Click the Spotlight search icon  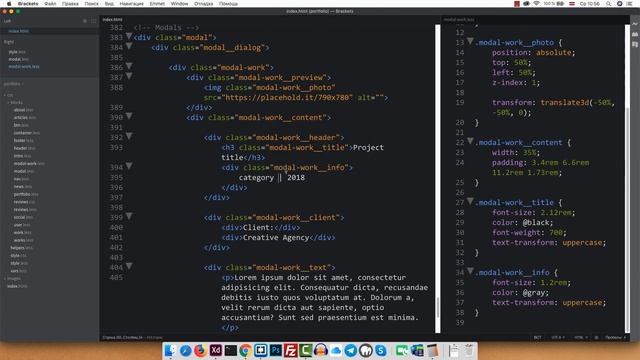609,4
